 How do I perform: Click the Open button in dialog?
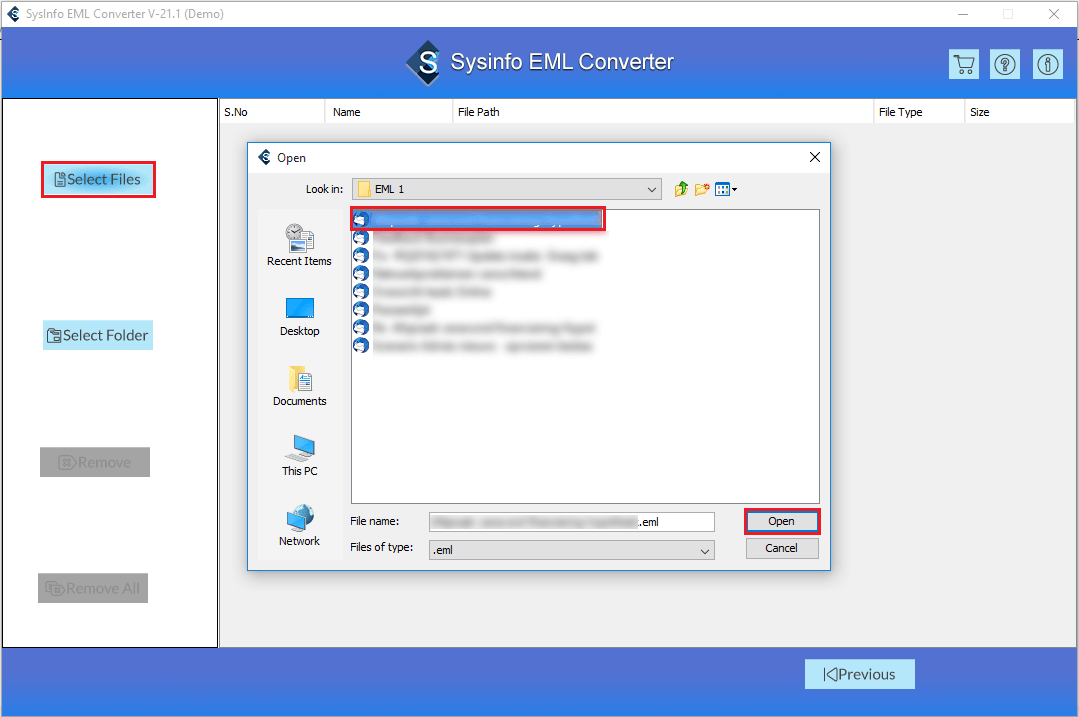pos(782,522)
